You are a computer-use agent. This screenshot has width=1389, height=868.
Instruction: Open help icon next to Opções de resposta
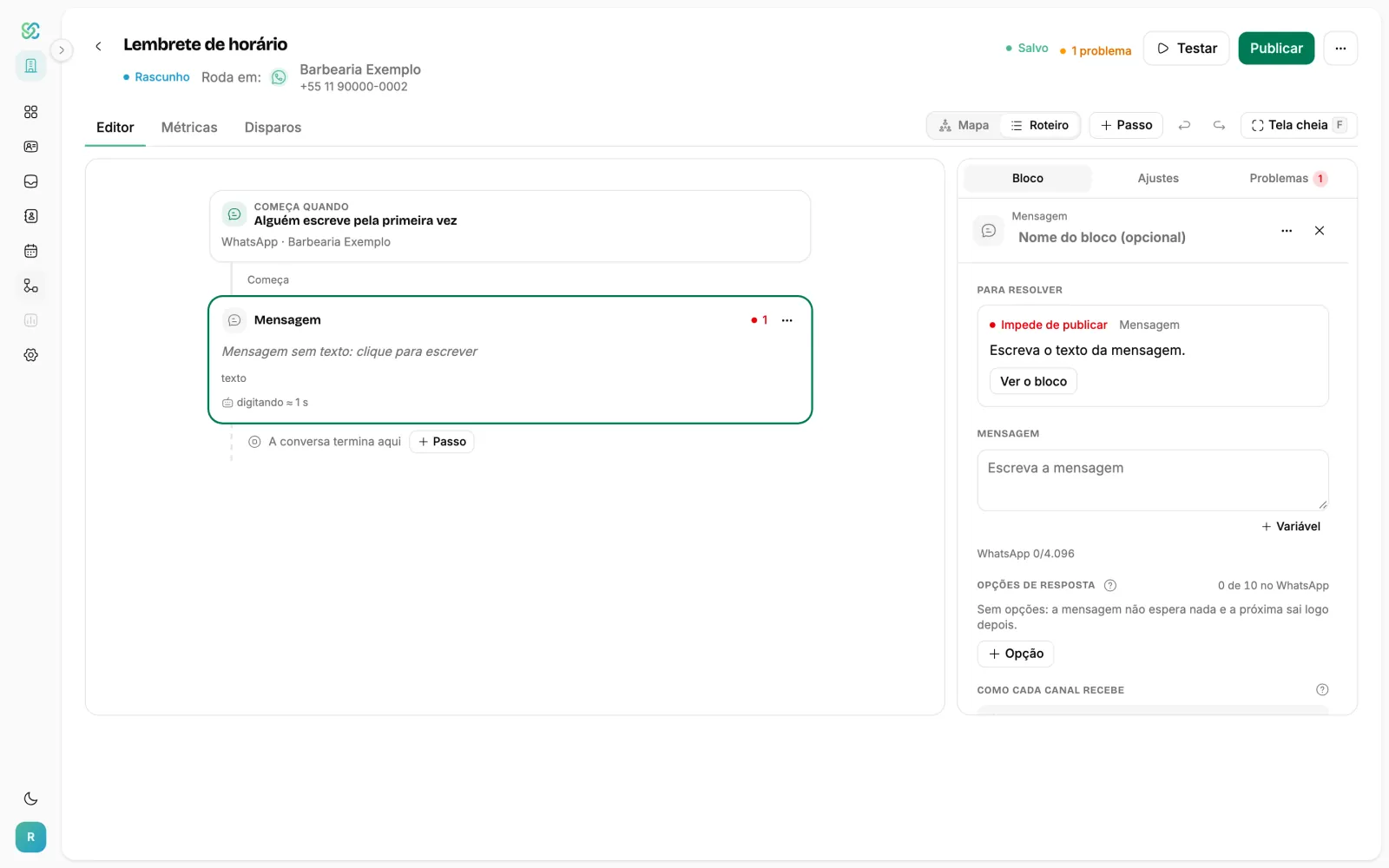[1109, 585]
